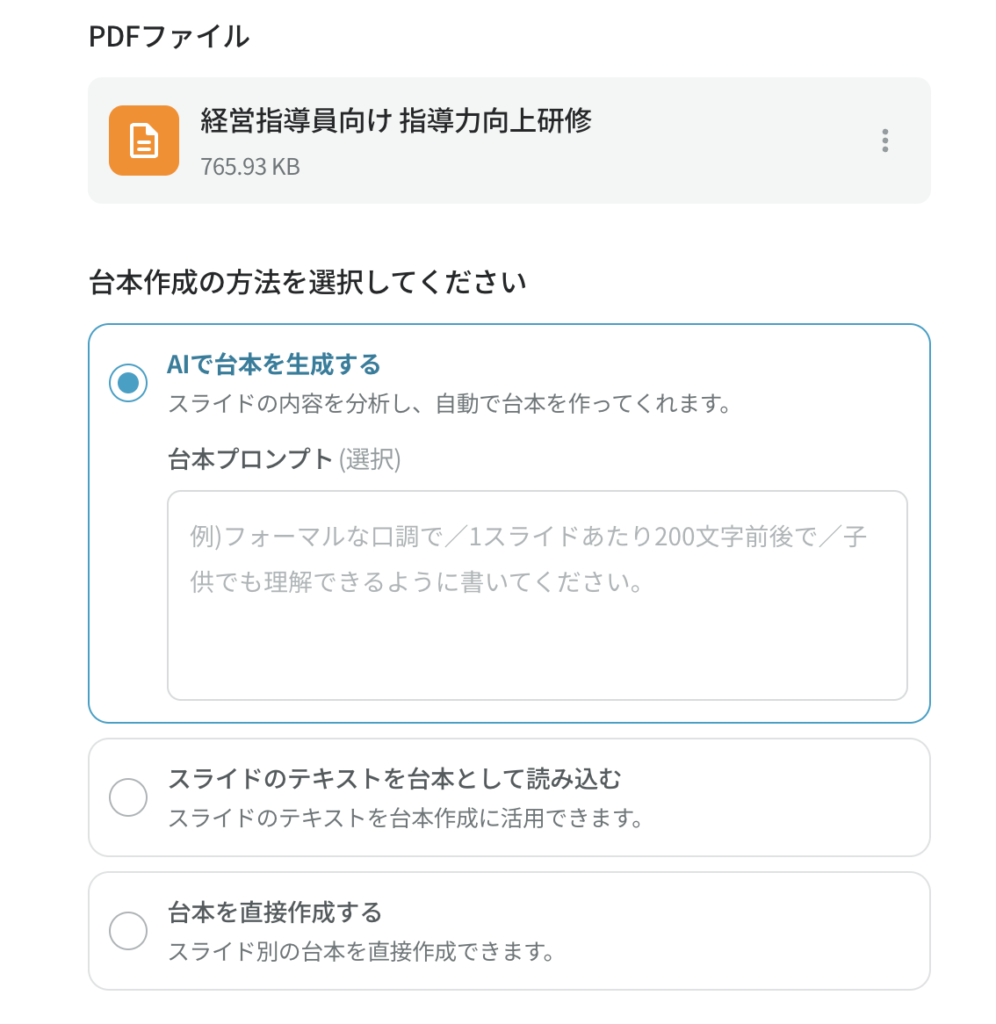The image size is (996, 1024).
Task: Select the "AIで台本を生成する" radio button
Action: pyautogui.click(x=128, y=383)
